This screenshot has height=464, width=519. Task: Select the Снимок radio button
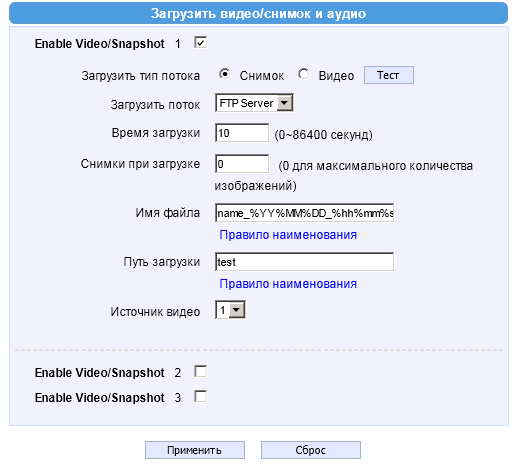coord(225,74)
